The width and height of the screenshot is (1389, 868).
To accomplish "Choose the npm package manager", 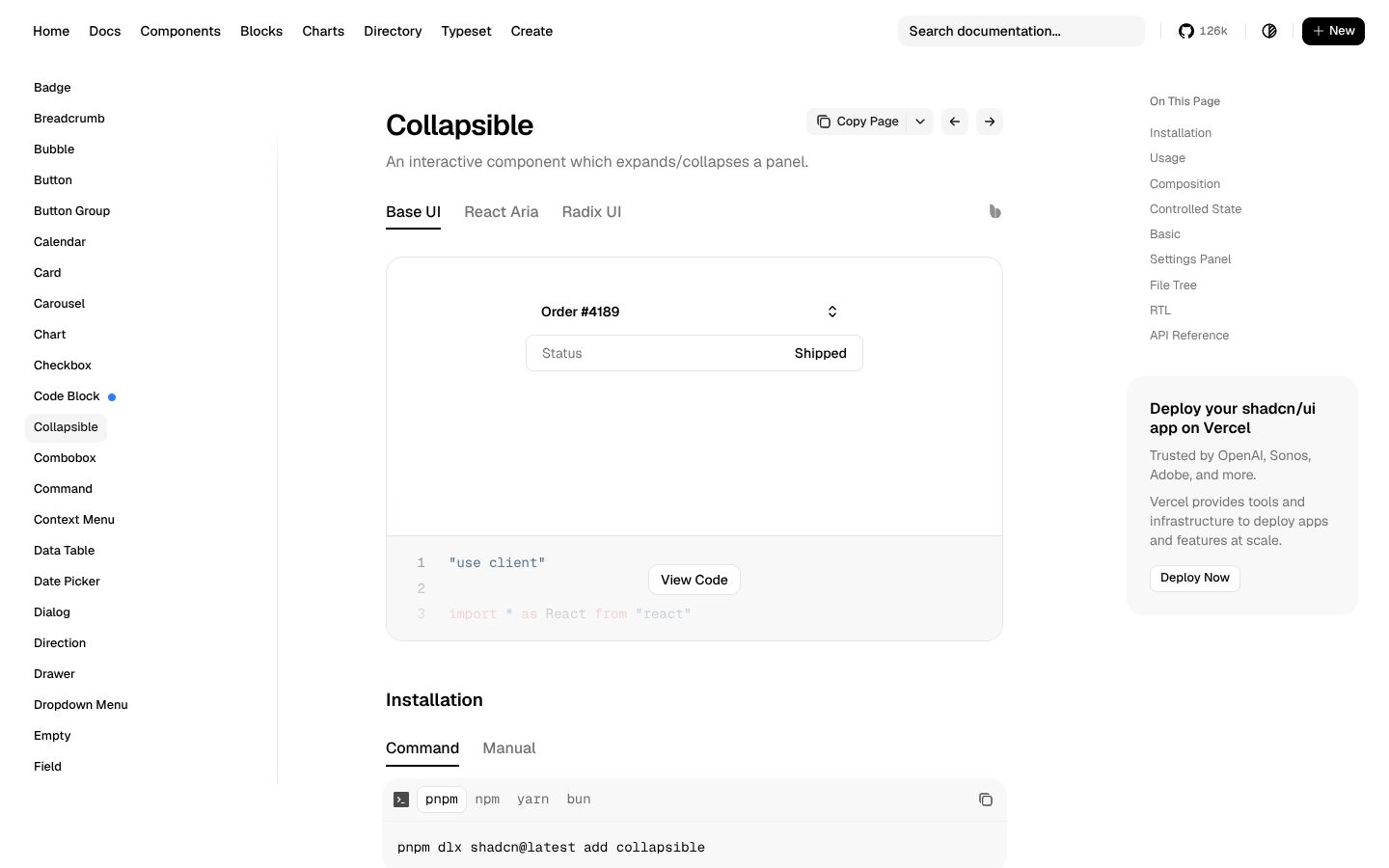I will point(487,800).
